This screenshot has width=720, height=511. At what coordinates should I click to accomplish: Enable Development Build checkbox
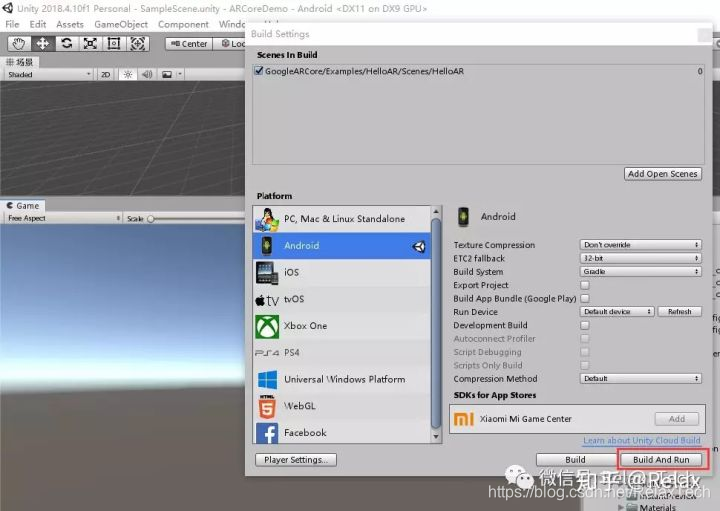click(x=585, y=325)
